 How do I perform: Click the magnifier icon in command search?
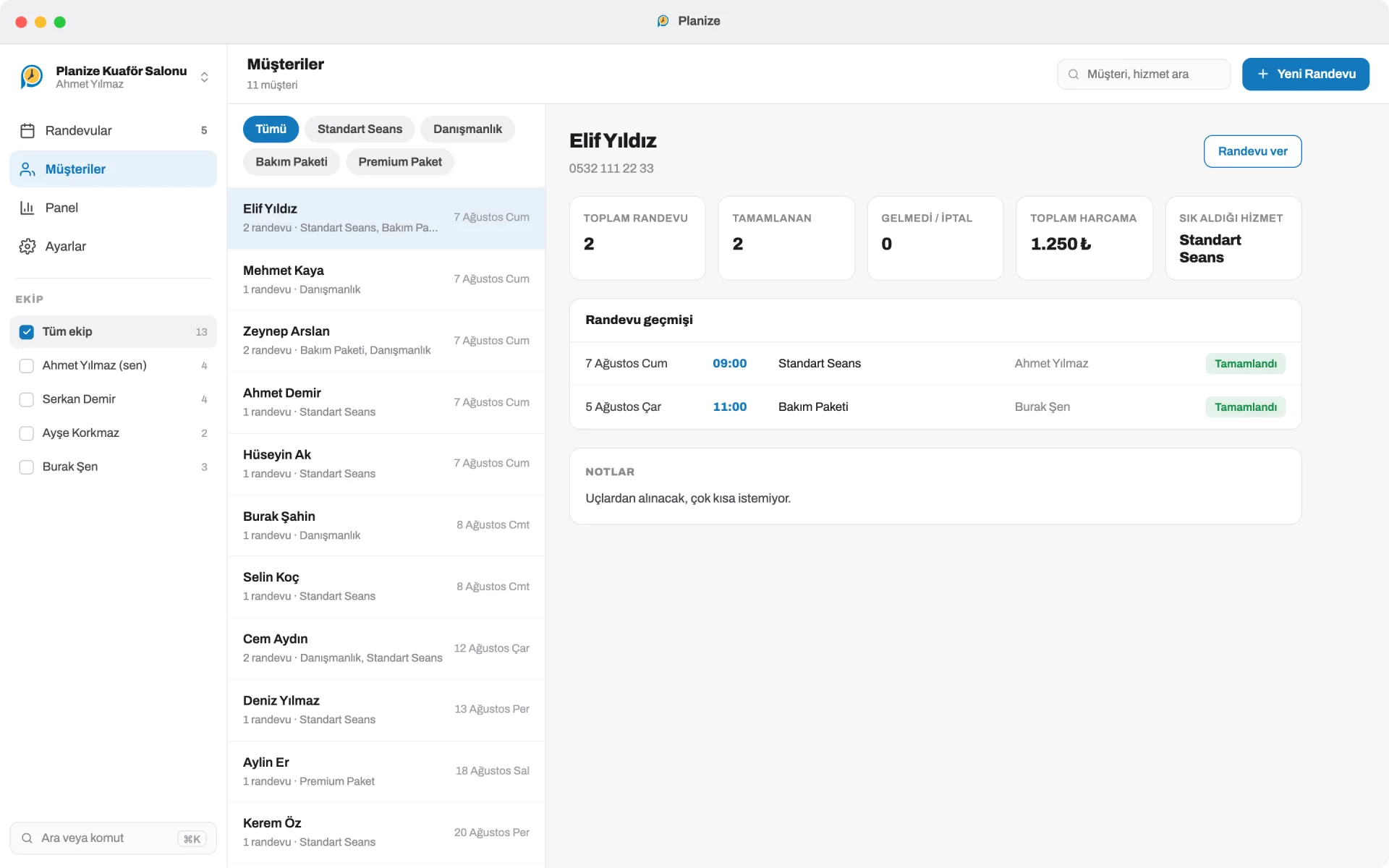coord(27,838)
